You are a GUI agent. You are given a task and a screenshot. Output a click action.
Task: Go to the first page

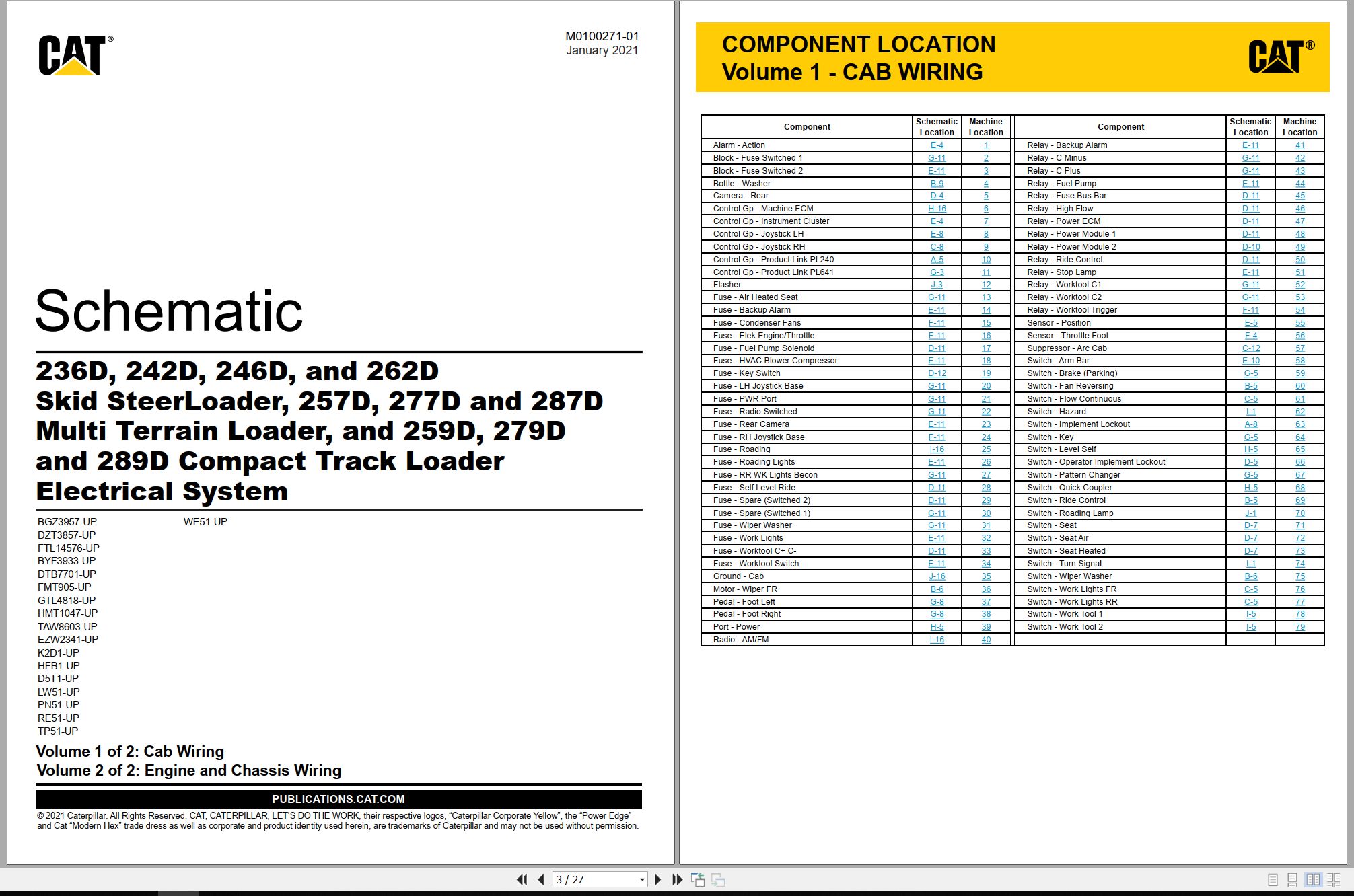522,879
